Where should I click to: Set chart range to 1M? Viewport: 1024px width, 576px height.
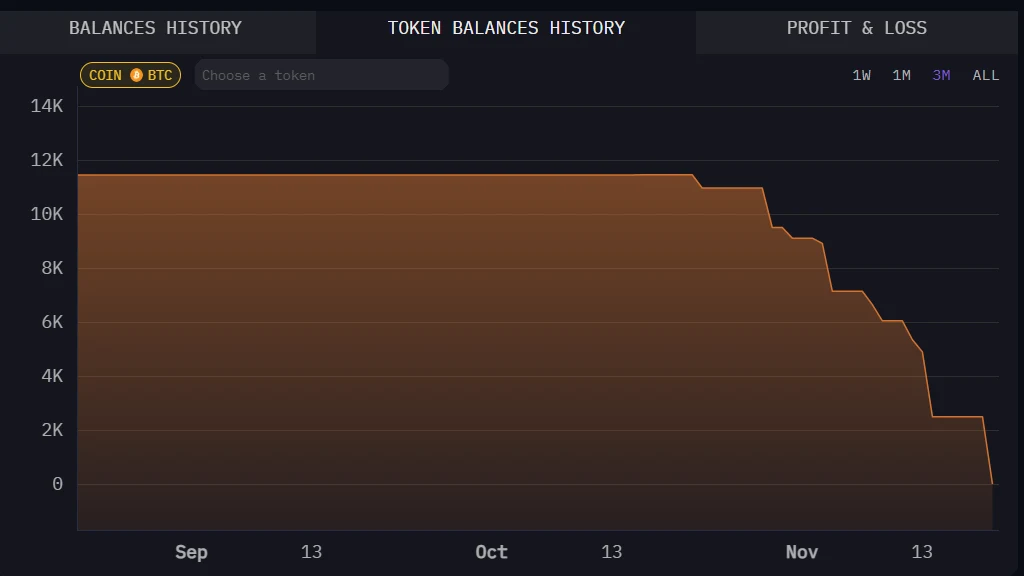(901, 75)
